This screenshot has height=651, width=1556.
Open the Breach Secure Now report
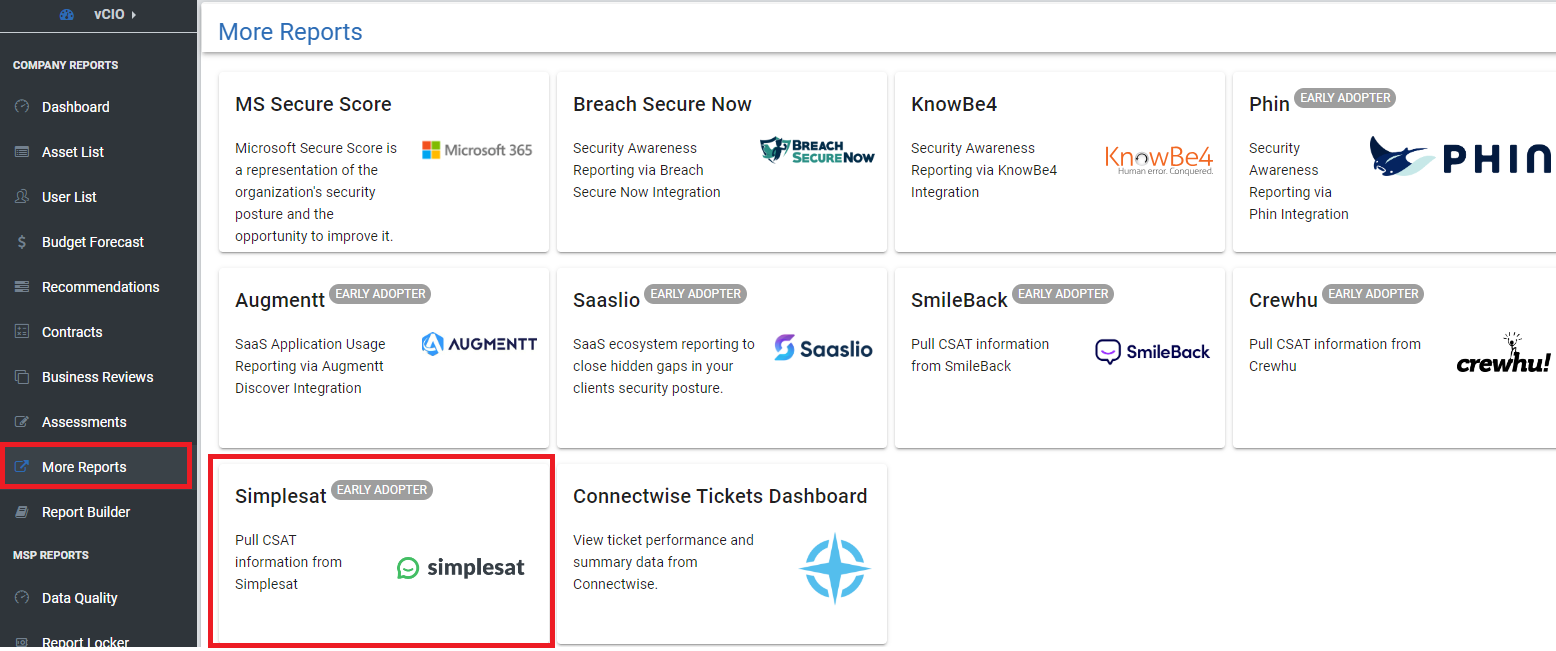[721, 160]
